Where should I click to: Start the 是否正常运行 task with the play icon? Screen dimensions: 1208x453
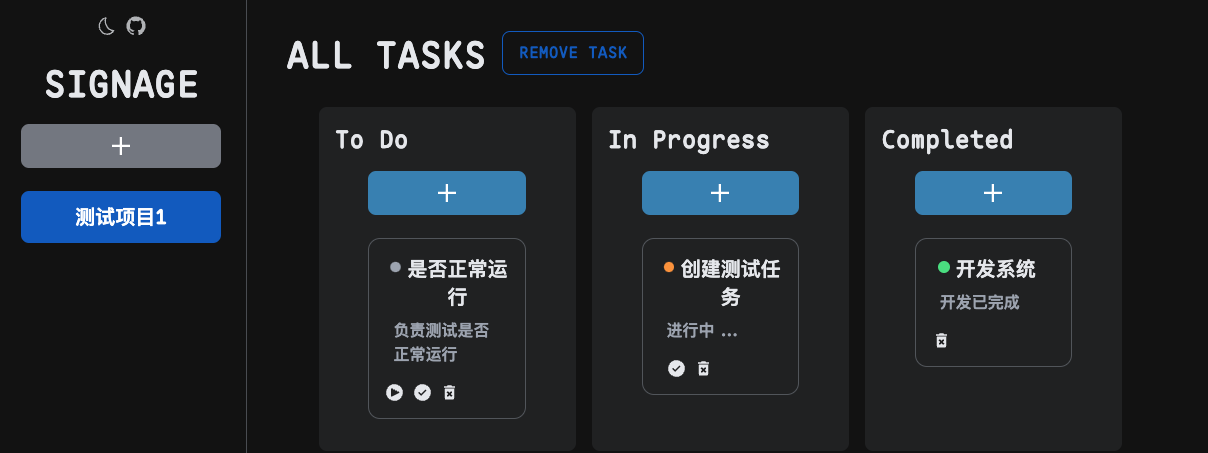[x=395, y=393]
